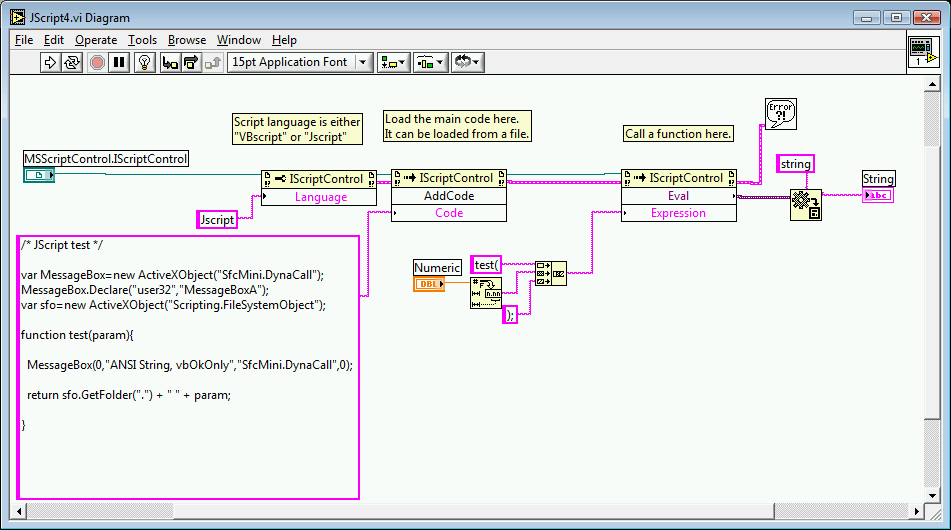
Task: Click the 'test(' string constant
Action: pyautogui.click(x=486, y=265)
